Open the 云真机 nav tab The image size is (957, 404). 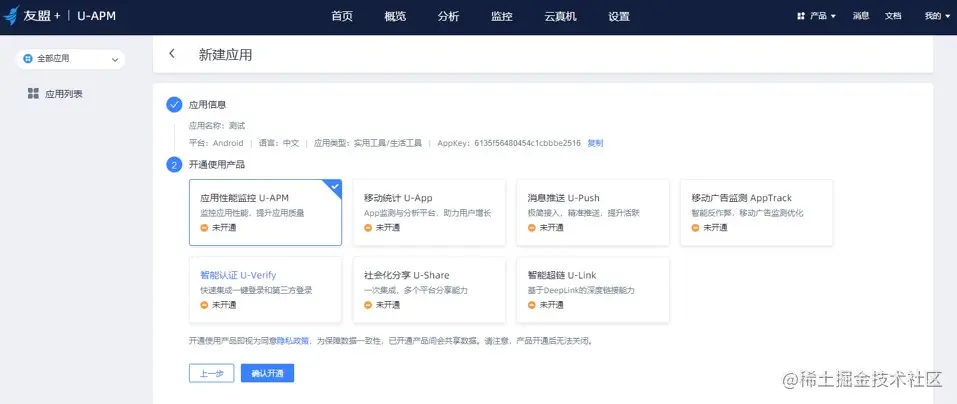pos(560,16)
